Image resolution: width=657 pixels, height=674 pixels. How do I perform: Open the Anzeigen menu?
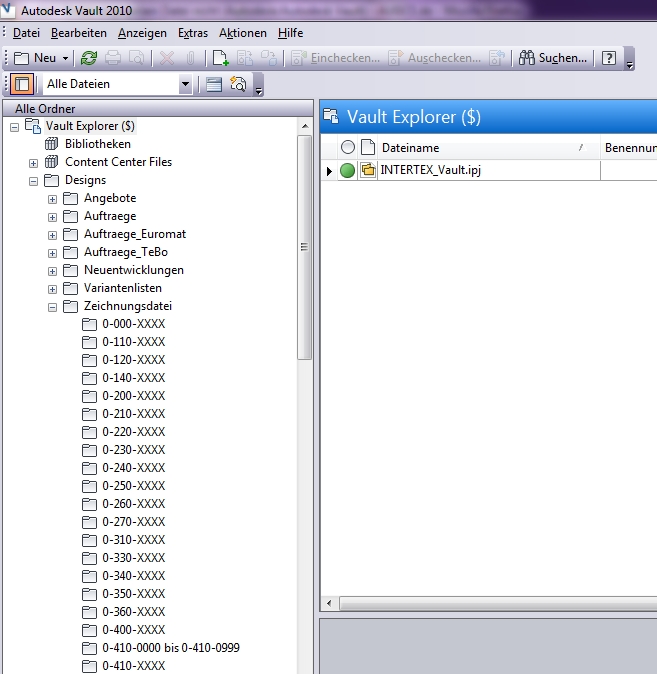(142, 33)
